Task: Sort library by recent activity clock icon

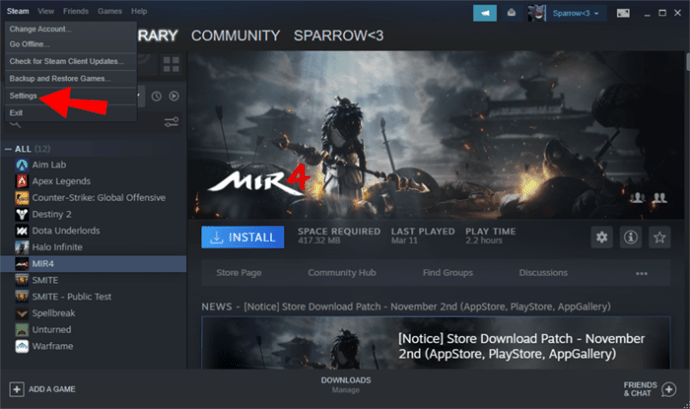Action: click(157, 96)
